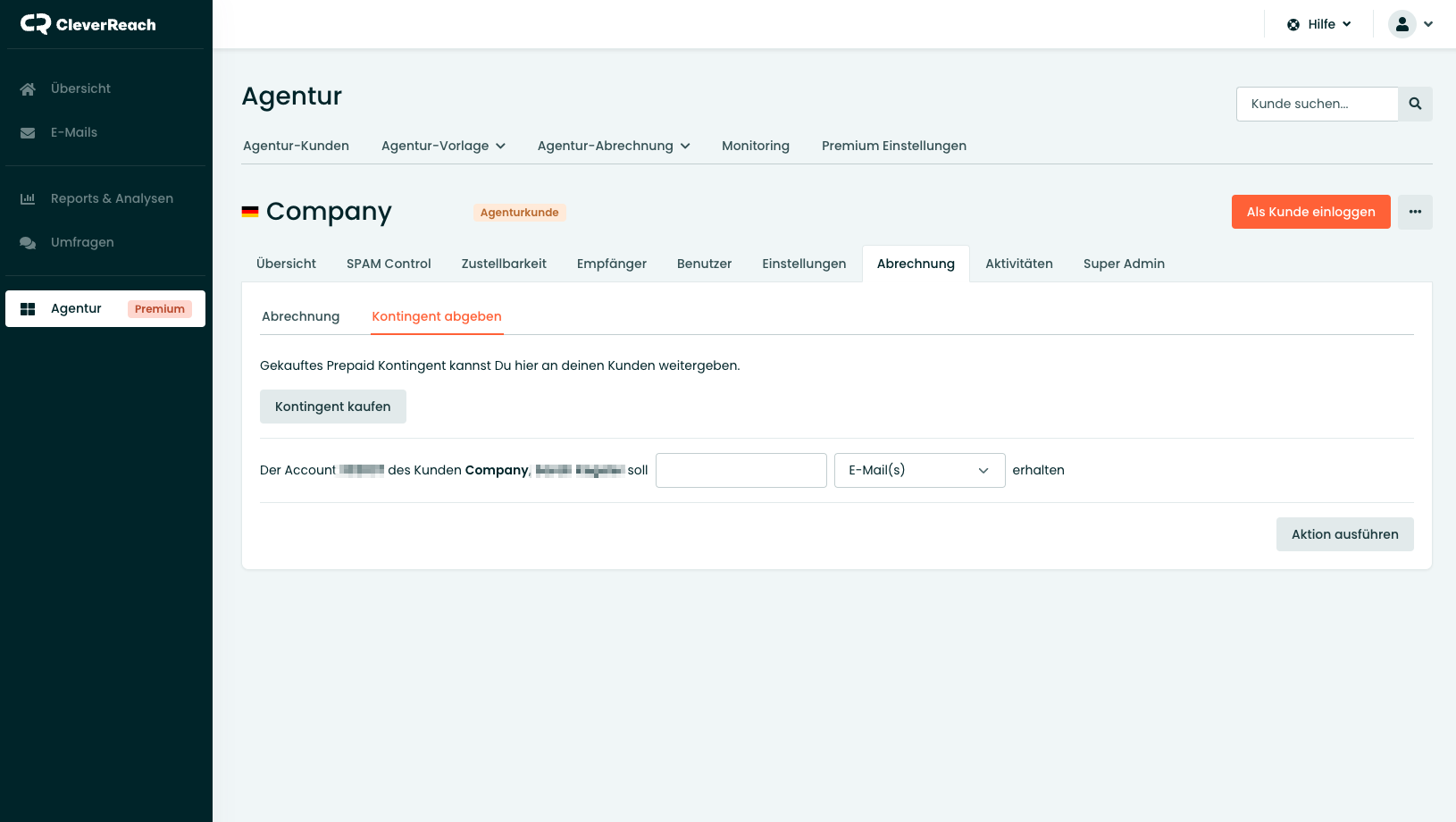Screen dimensions: 1456x822
Task: Open Premium Einstellungen
Action: pos(894,146)
